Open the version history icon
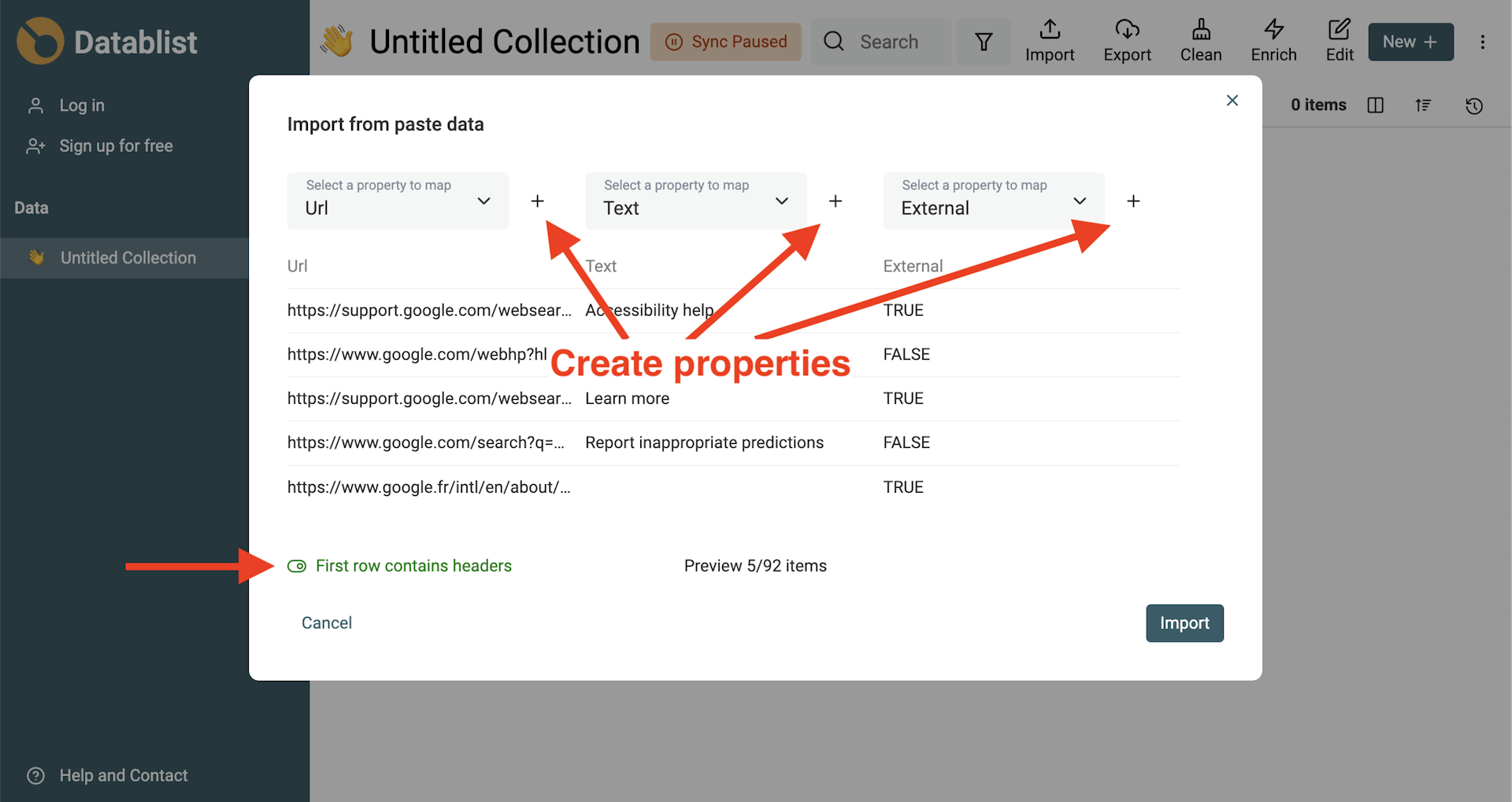 click(1474, 105)
